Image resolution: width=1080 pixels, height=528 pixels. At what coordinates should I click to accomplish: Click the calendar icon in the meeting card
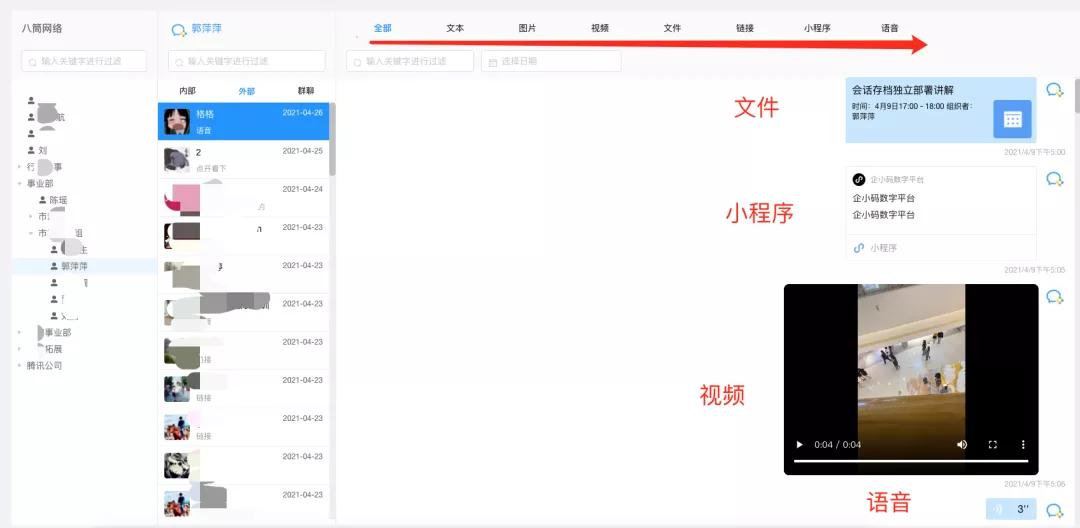1012,119
